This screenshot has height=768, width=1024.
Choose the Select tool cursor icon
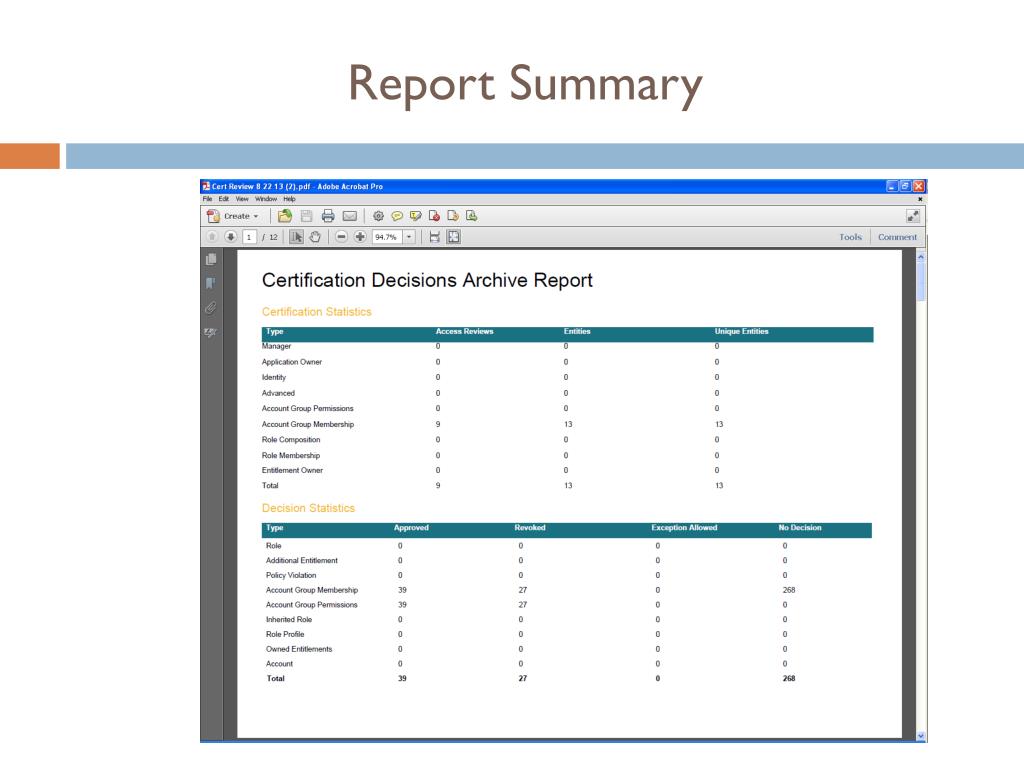pyautogui.click(x=296, y=237)
